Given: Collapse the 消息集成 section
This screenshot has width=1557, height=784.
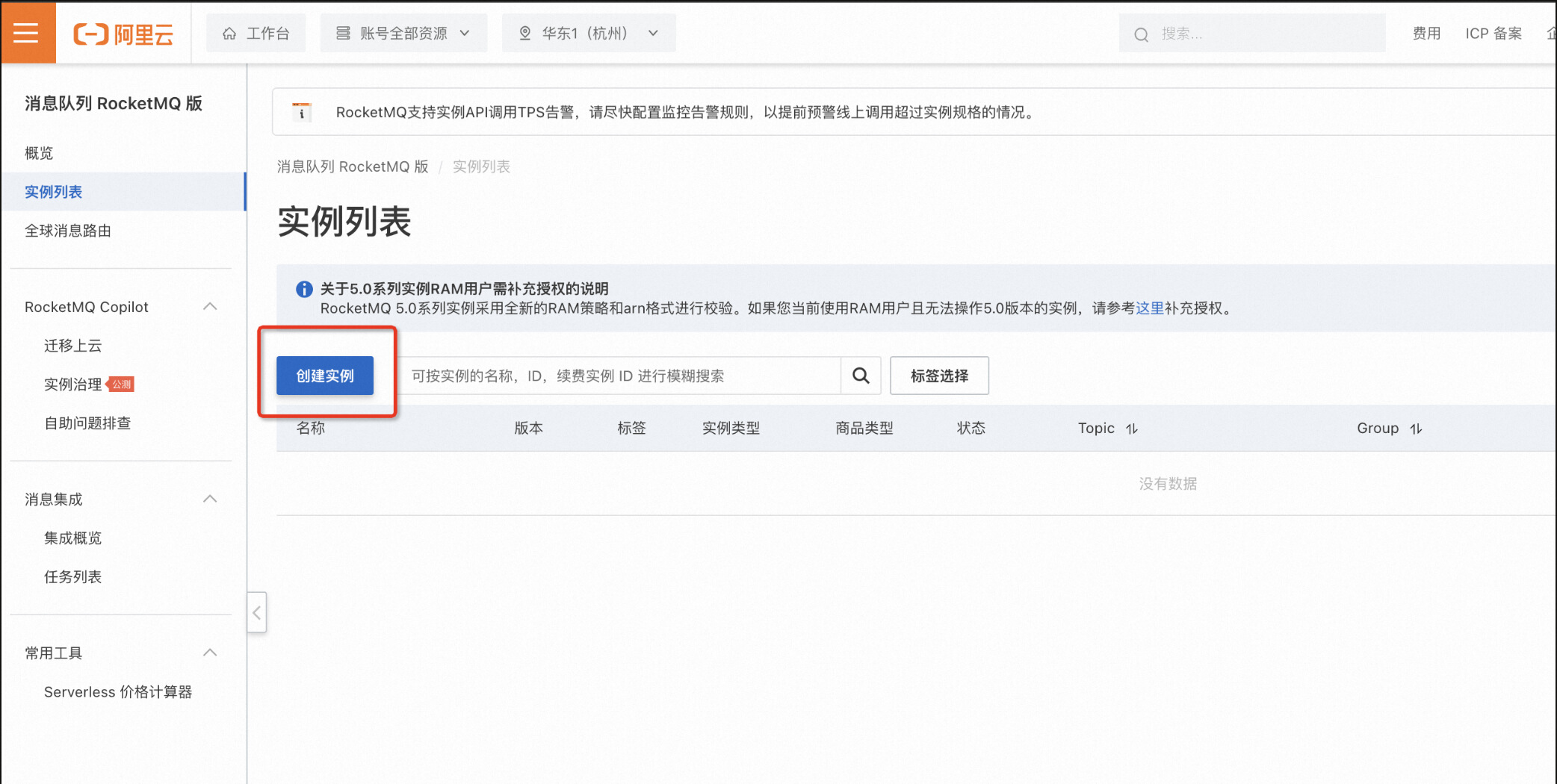Looking at the screenshot, I should coord(210,500).
